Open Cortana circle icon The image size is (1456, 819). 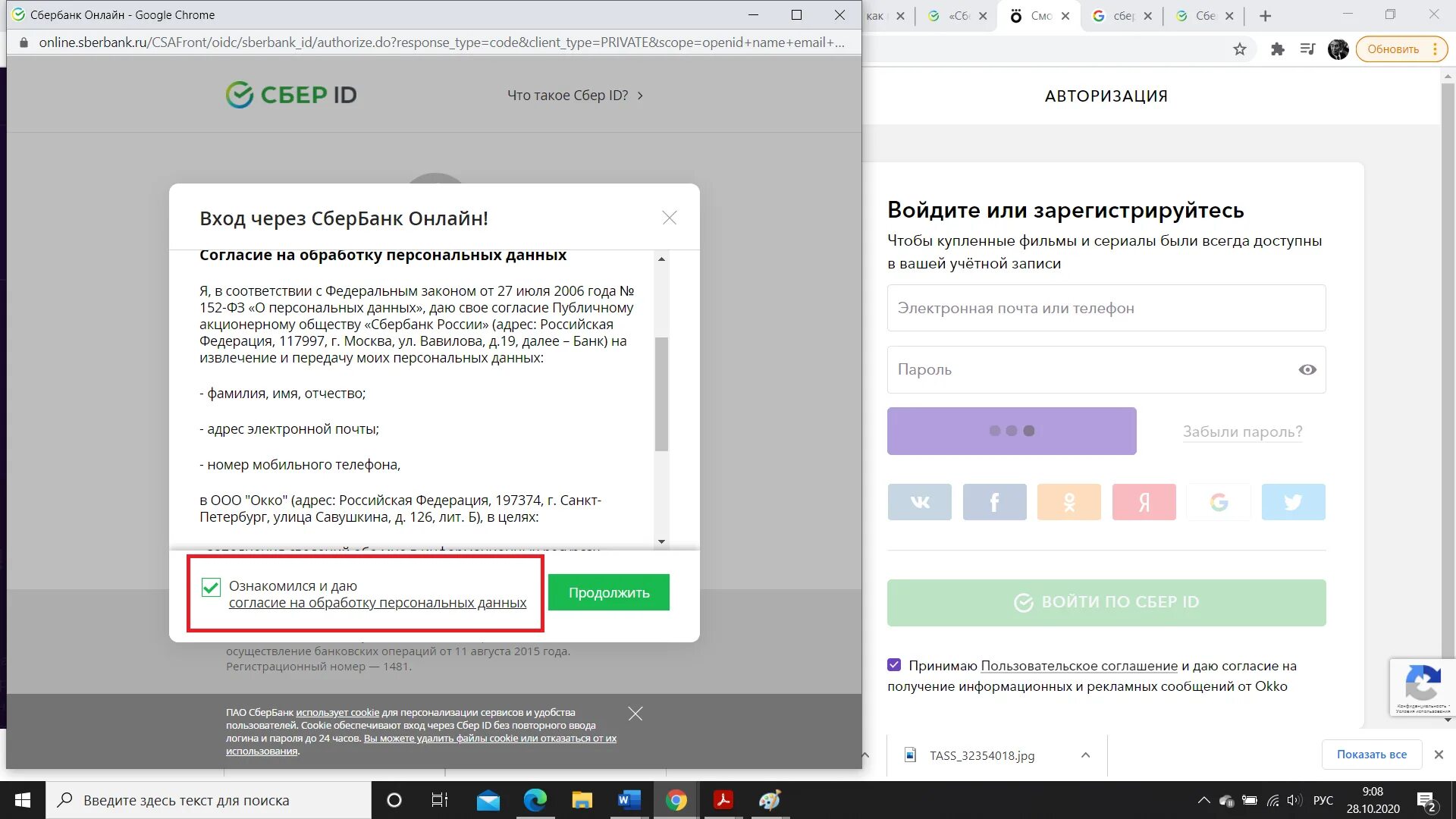(394, 800)
